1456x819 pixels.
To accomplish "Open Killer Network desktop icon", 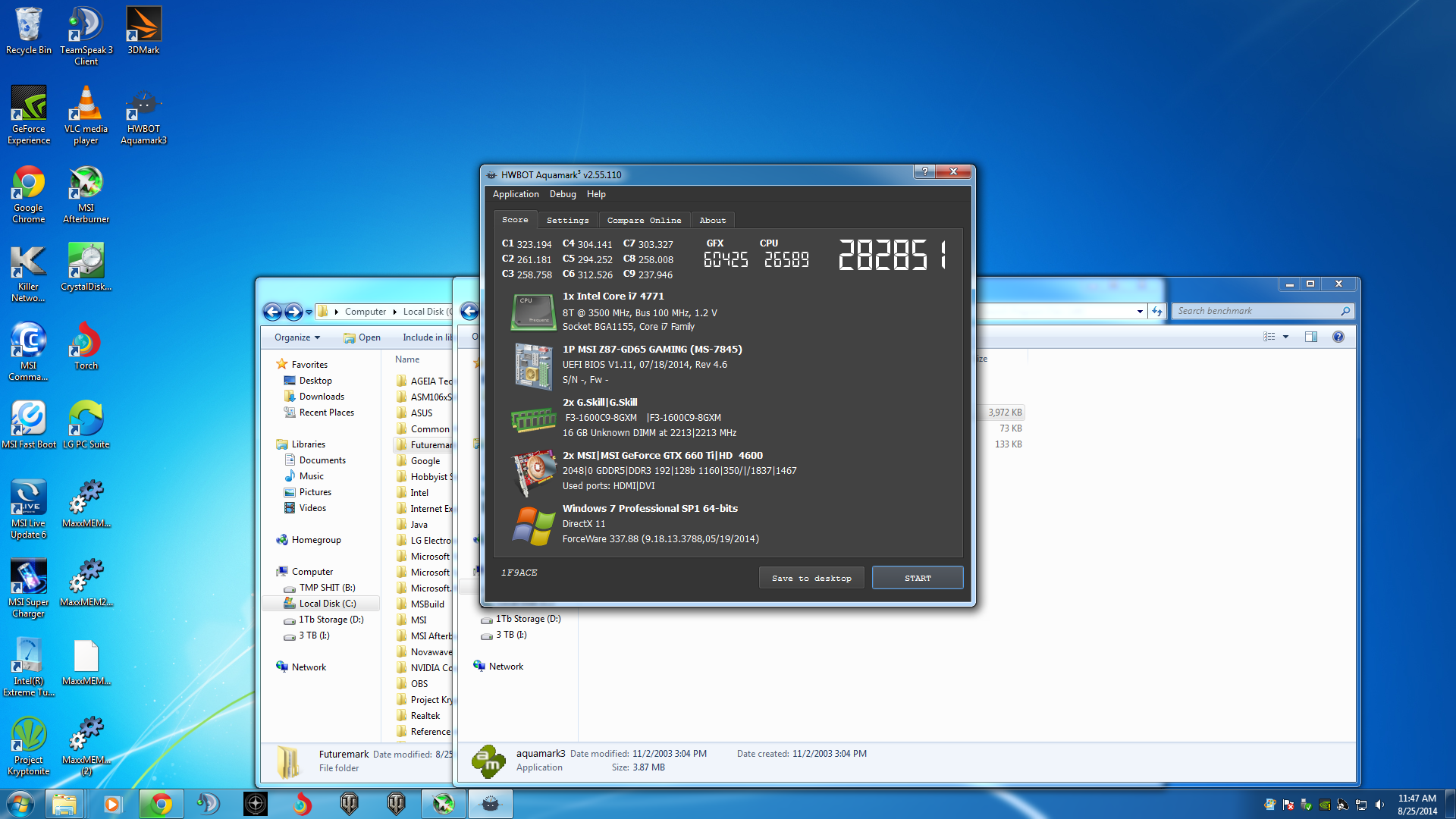I will coord(29,272).
